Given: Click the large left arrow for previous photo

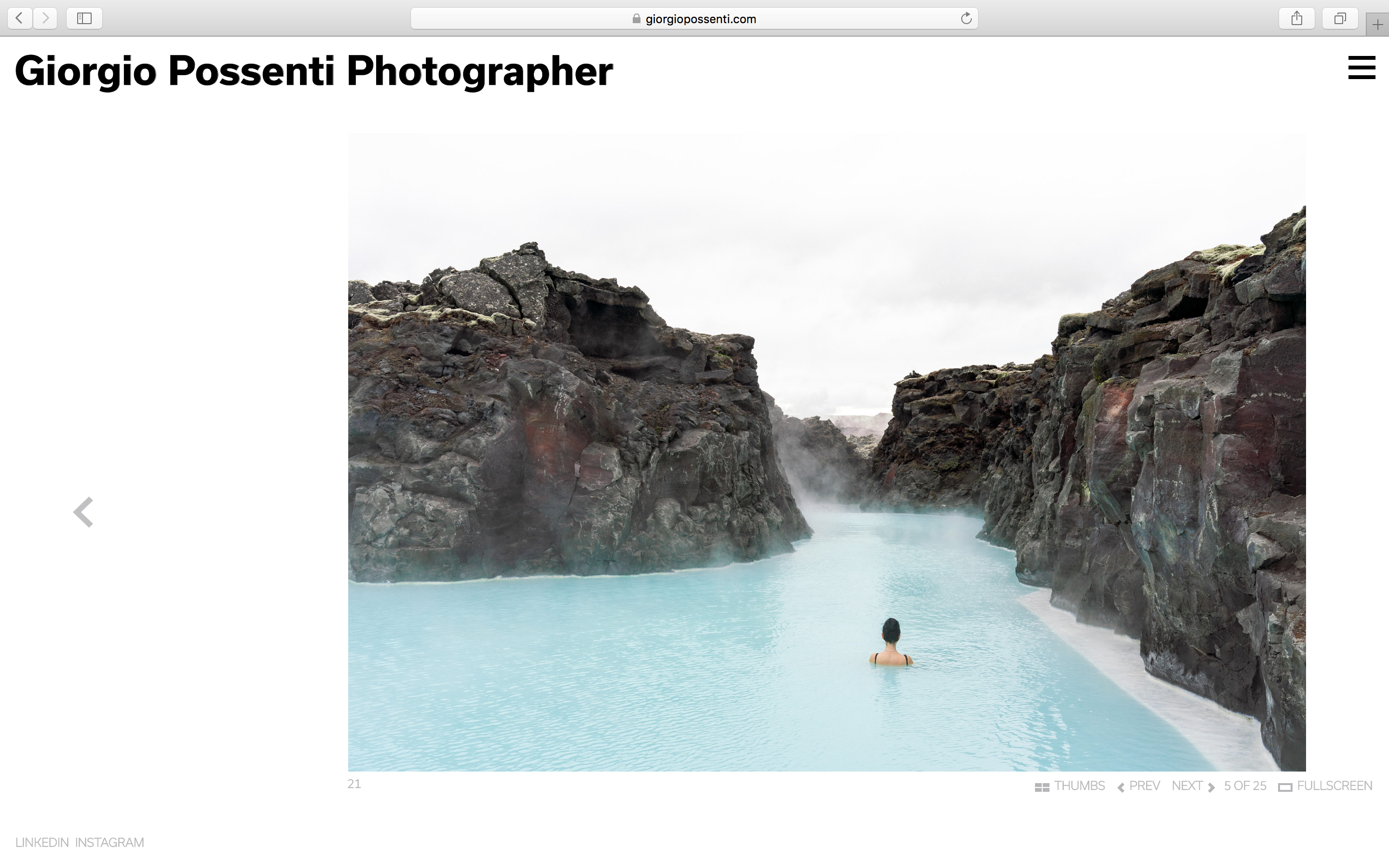Looking at the screenshot, I should click(84, 512).
